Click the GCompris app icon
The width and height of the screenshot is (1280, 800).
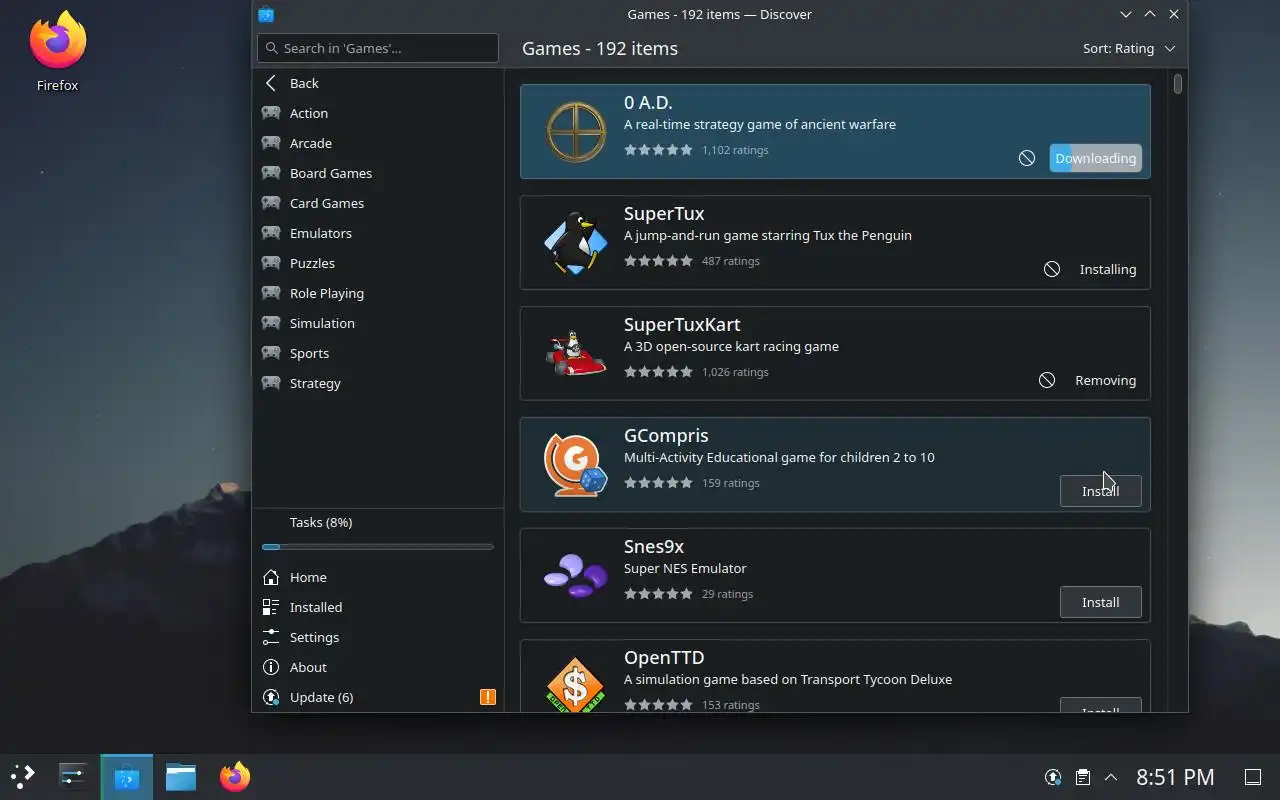tap(575, 465)
